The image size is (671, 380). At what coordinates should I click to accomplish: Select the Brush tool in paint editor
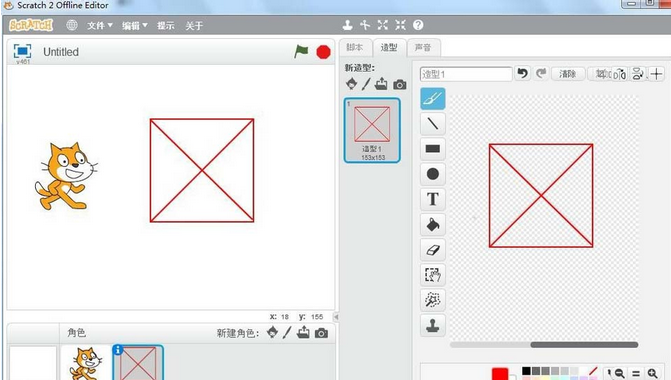[433, 99]
